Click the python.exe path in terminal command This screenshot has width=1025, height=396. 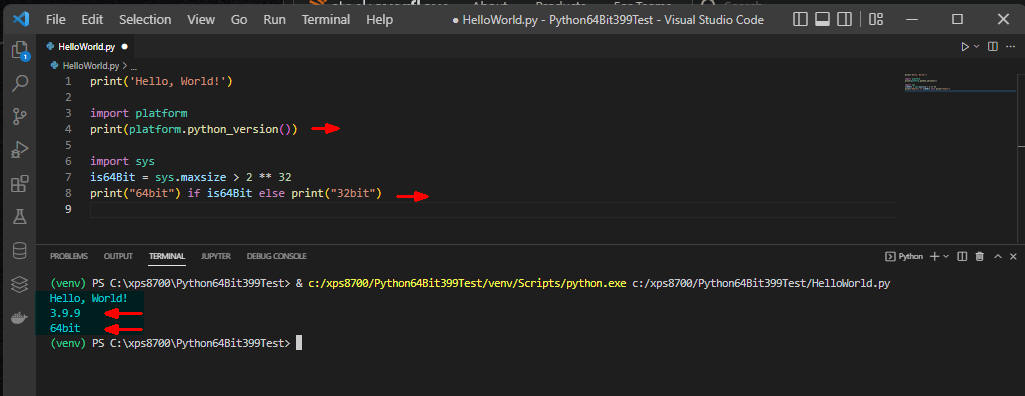(467, 284)
